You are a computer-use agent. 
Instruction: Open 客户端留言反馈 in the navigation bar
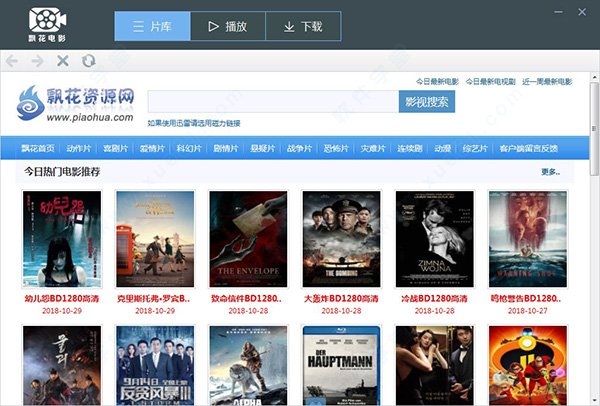click(x=528, y=148)
